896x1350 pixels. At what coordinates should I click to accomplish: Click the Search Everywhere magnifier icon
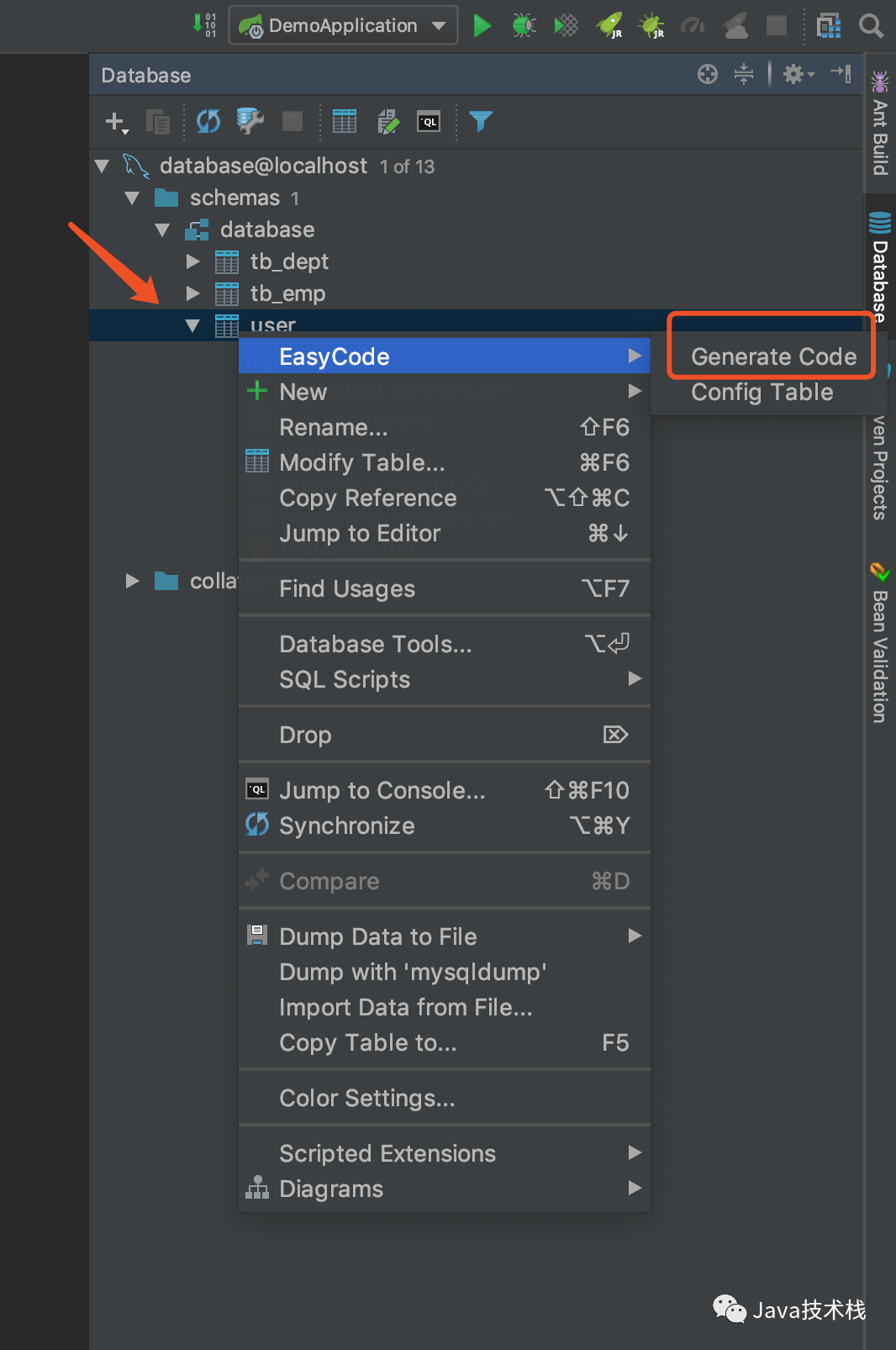point(871,26)
